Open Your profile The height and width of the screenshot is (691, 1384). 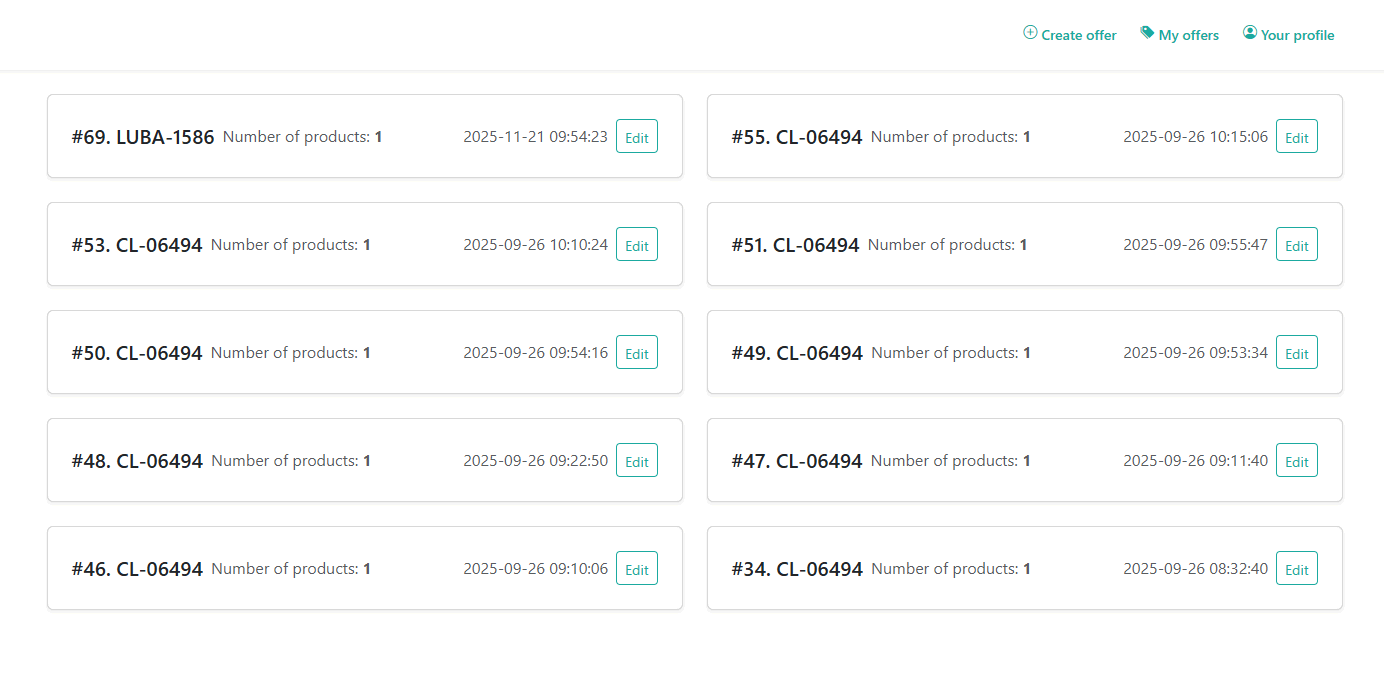coord(1297,34)
